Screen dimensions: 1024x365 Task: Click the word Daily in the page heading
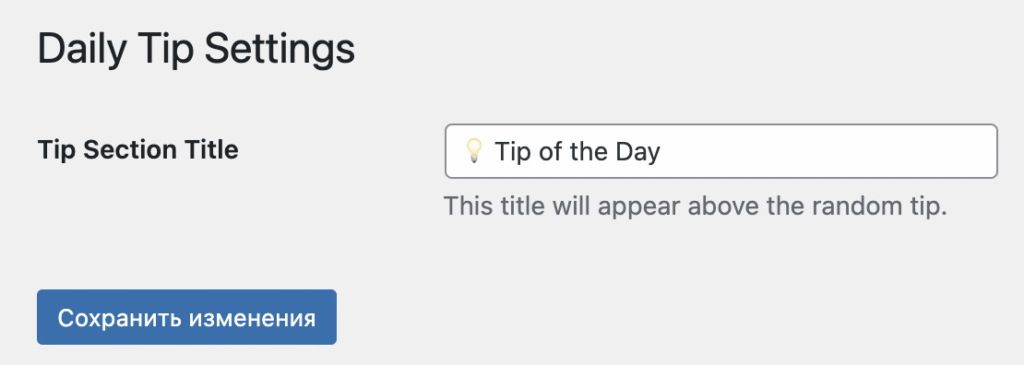(x=80, y=49)
